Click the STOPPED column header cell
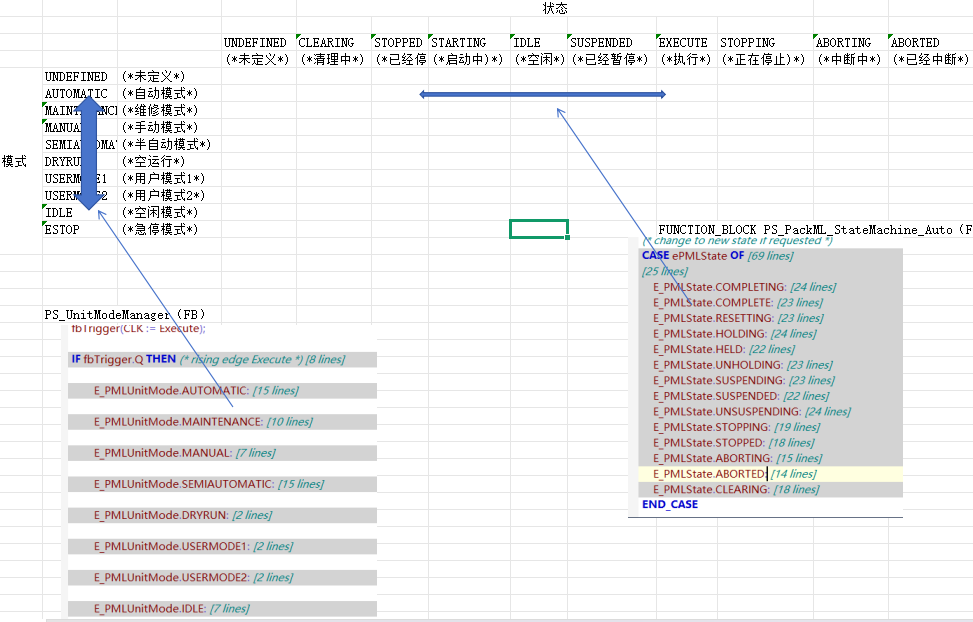The image size is (973, 622). pyautogui.click(x=400, y=42)
